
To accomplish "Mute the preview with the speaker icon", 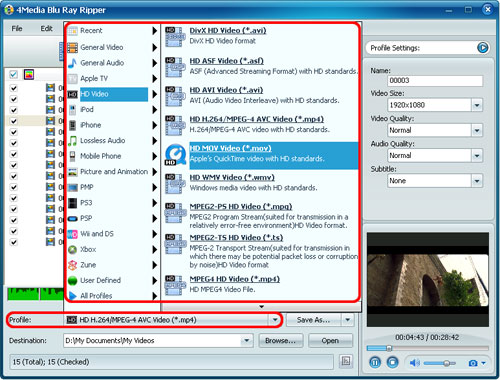I will tap(415, 363).
